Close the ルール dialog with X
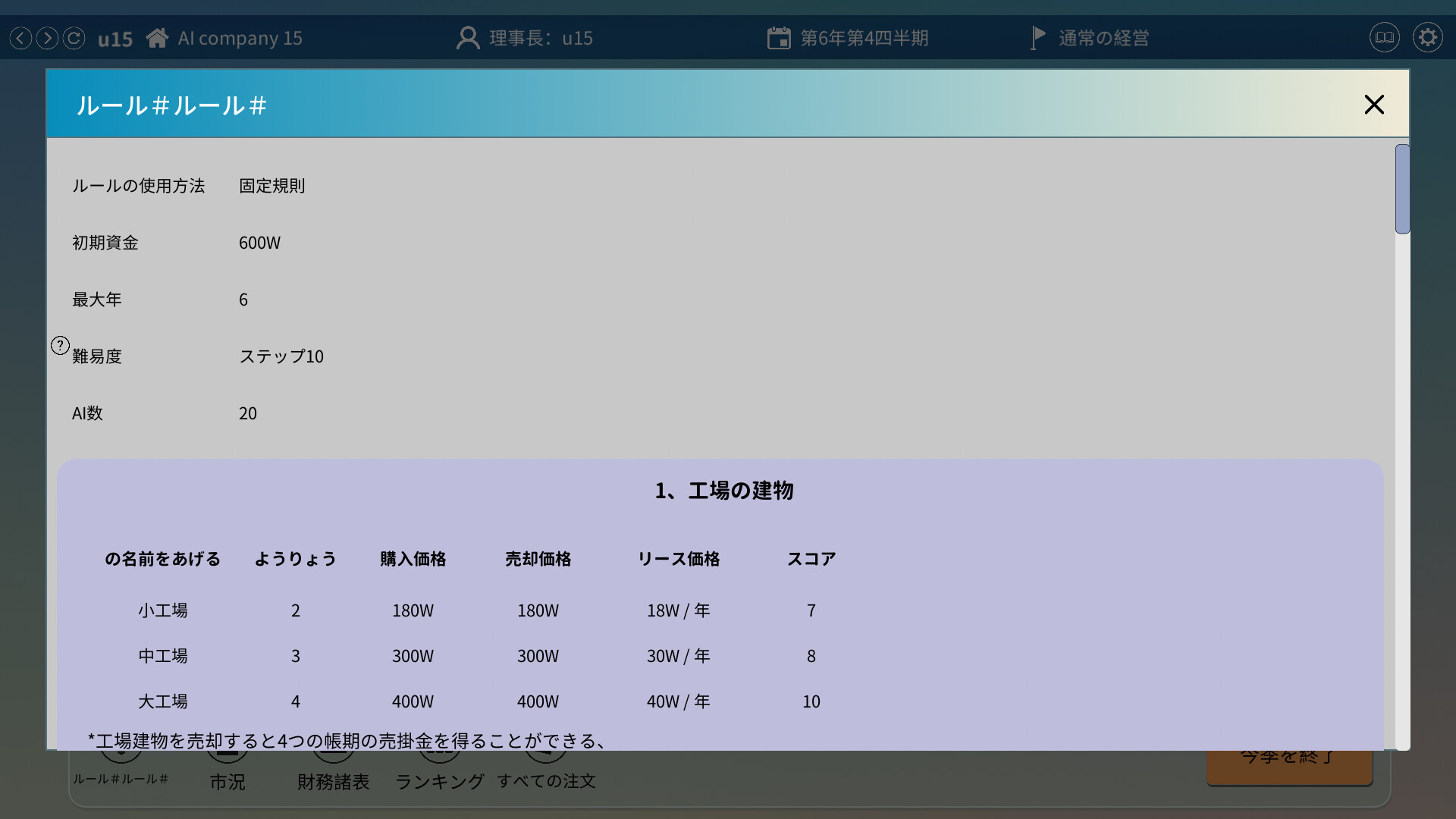The height and width of the screenshot is (819, 1456). (1374, 105)
